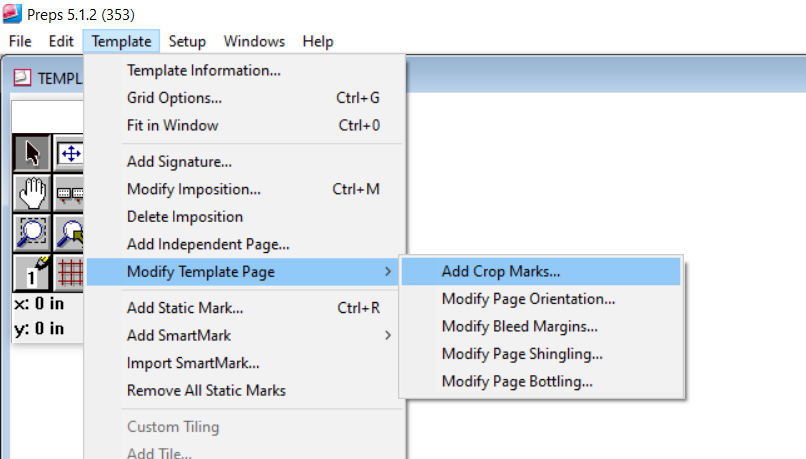This screenshot has width=806, height=459.
Task: Open the Setup menu
Action: coord(187,41)
